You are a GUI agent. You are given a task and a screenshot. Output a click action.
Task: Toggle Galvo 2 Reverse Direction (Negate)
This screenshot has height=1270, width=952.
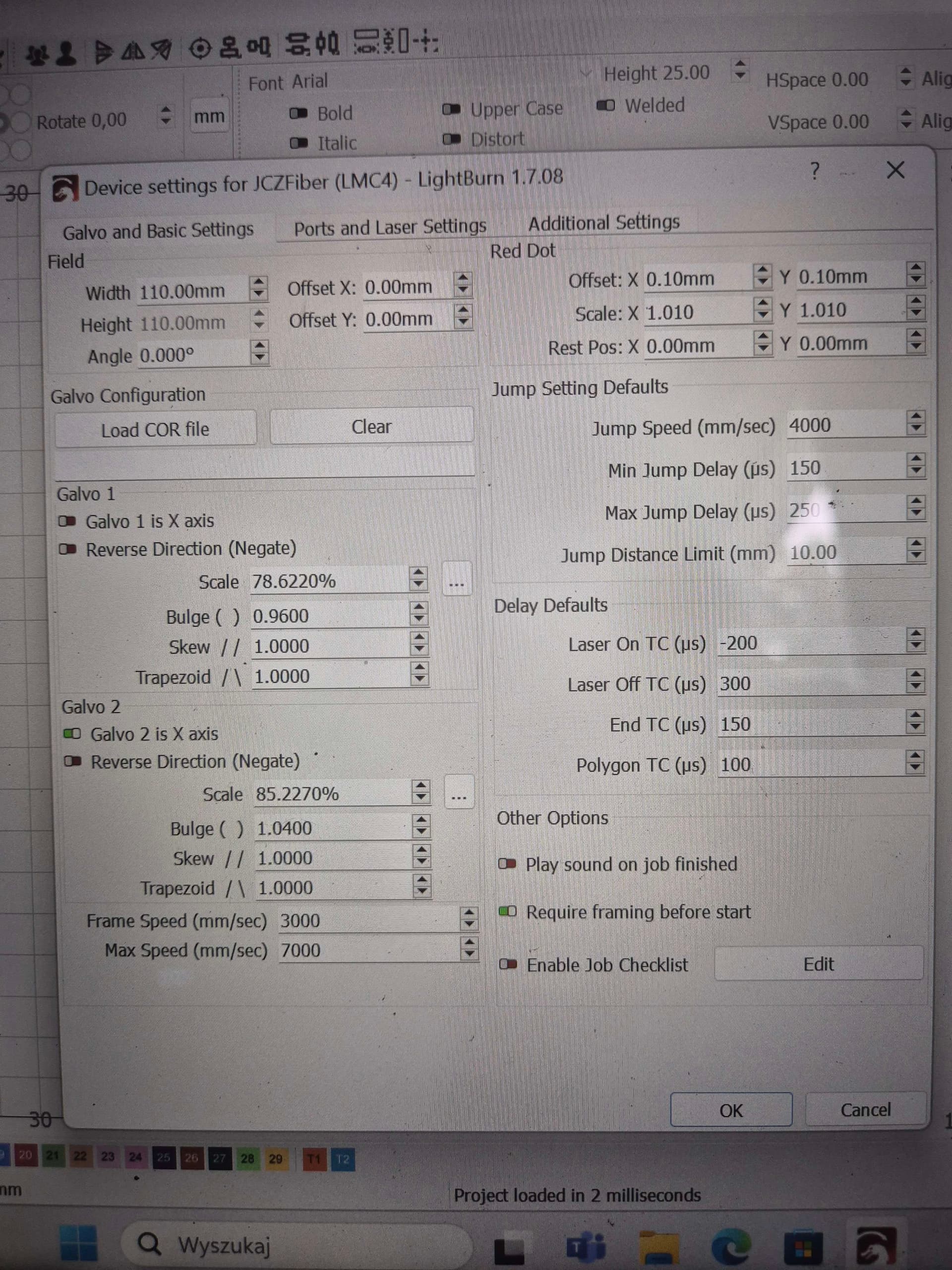click(x=73, y=762)
